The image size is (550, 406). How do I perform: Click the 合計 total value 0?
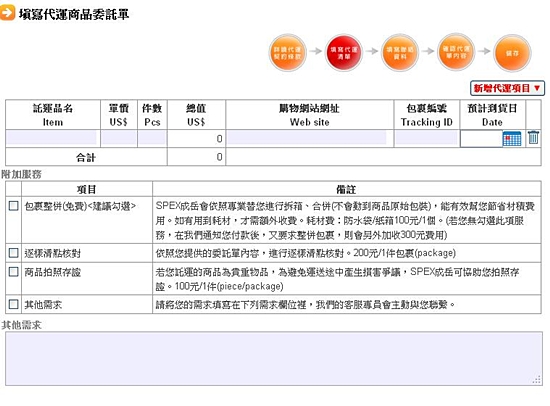pos(219,157)
